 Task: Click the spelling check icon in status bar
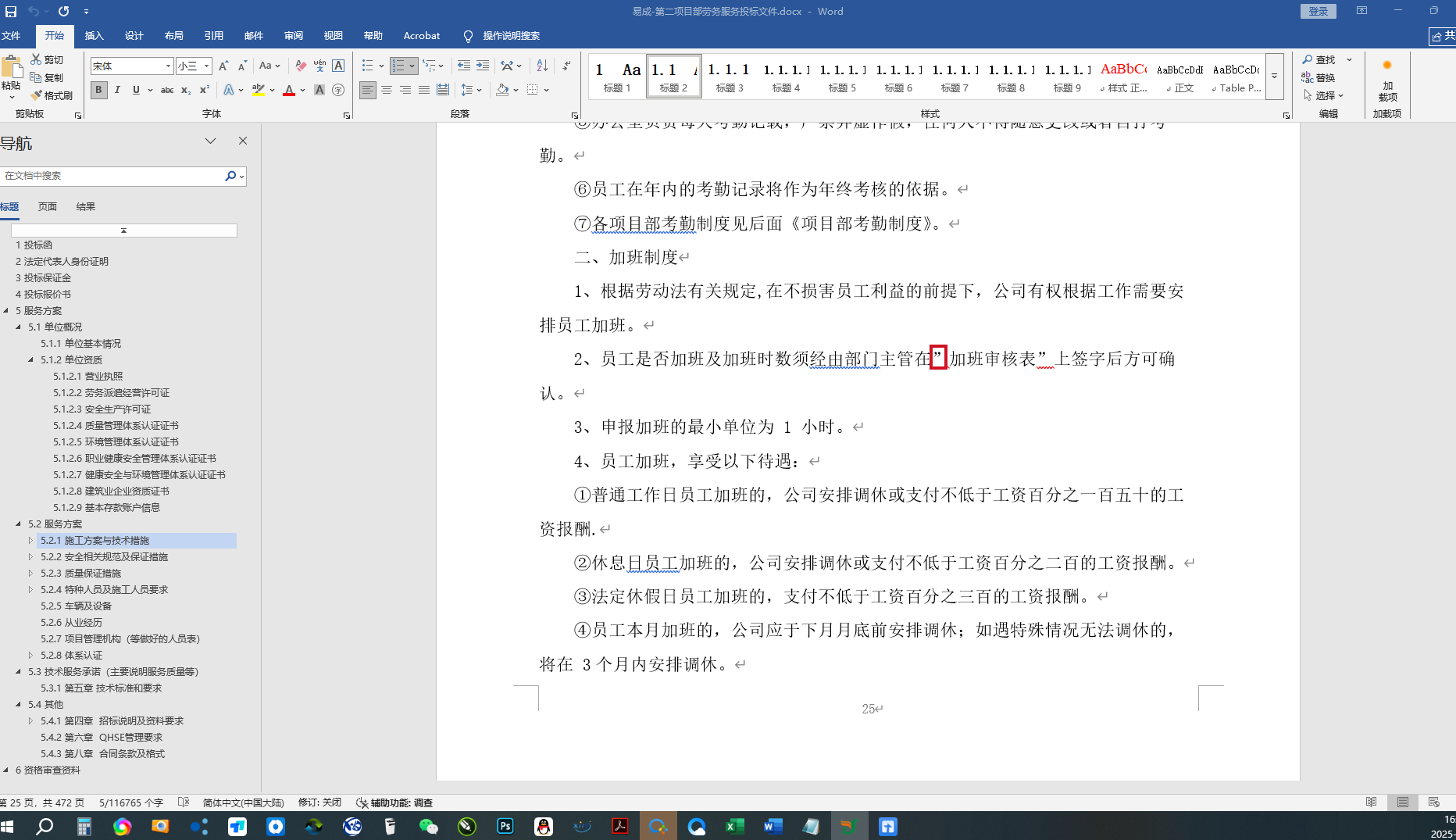(x=184, y=802)
